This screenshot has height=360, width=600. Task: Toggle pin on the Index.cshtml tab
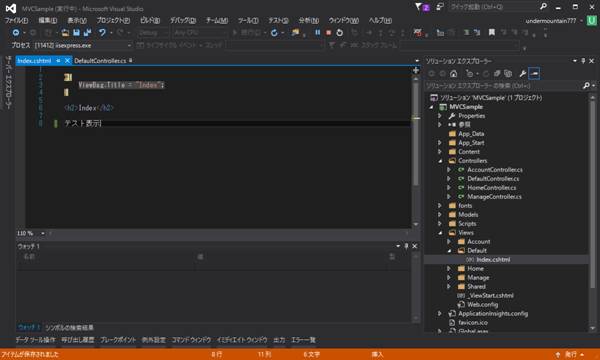tap(58, 60)
